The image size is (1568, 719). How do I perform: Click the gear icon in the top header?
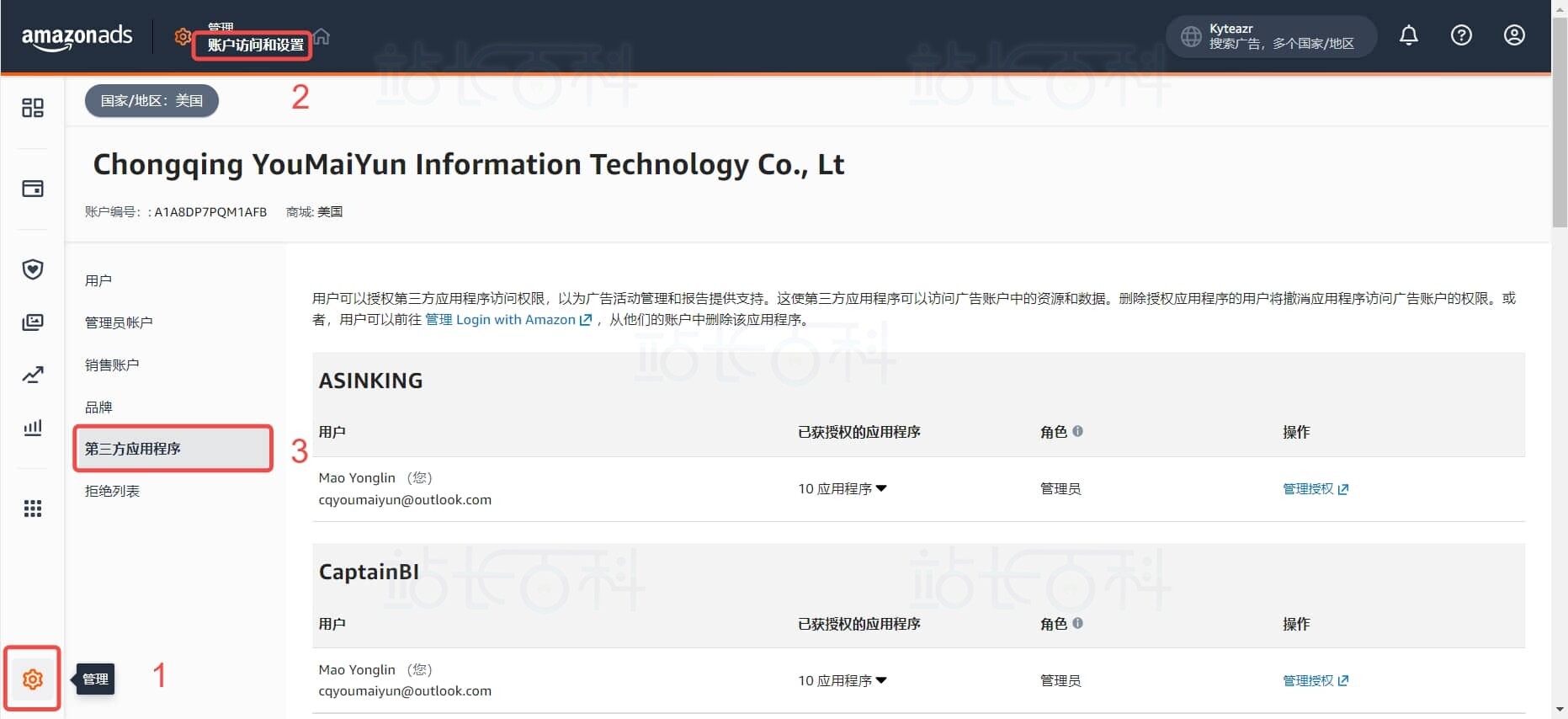coord(183,37)
